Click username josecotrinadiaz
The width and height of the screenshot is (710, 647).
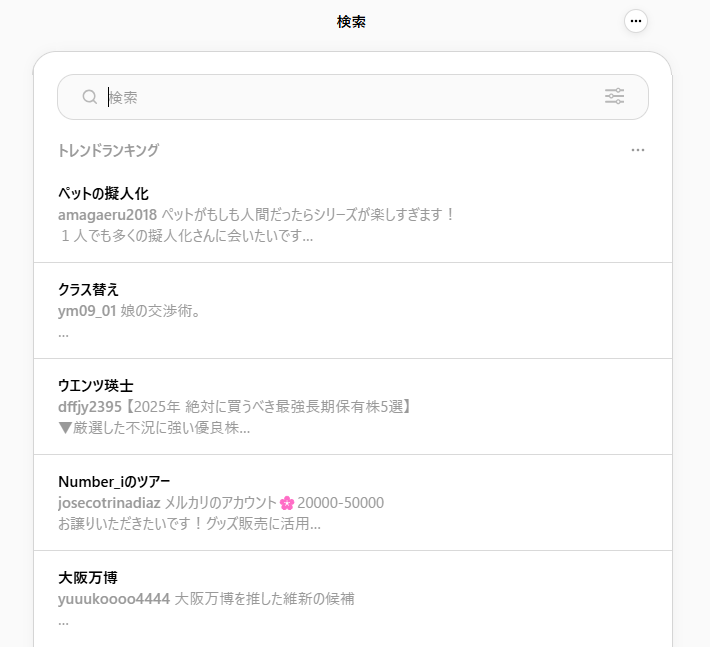[x=109, y=503]
